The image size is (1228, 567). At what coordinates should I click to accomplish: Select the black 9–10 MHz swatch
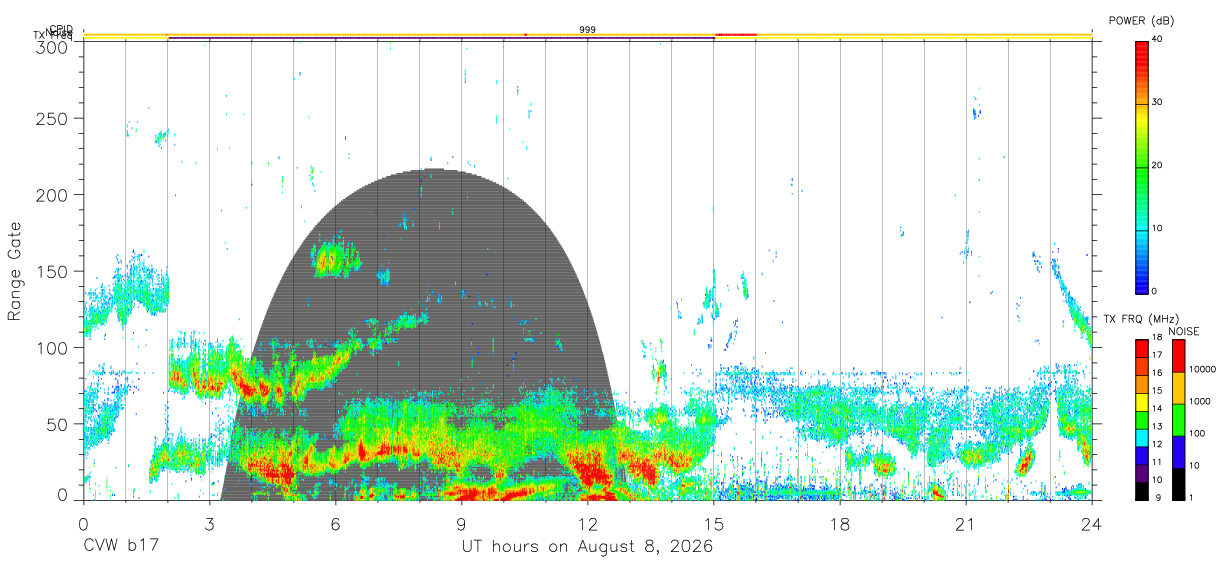(1142, 491)
